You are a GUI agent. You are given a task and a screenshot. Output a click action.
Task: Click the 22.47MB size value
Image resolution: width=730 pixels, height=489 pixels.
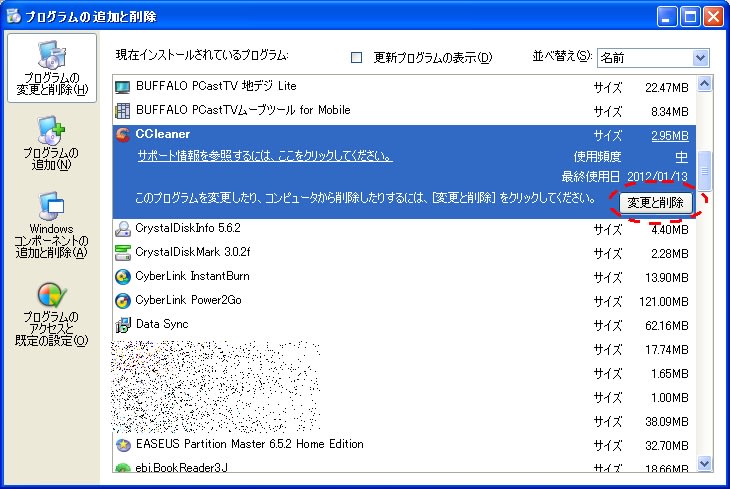667,88
